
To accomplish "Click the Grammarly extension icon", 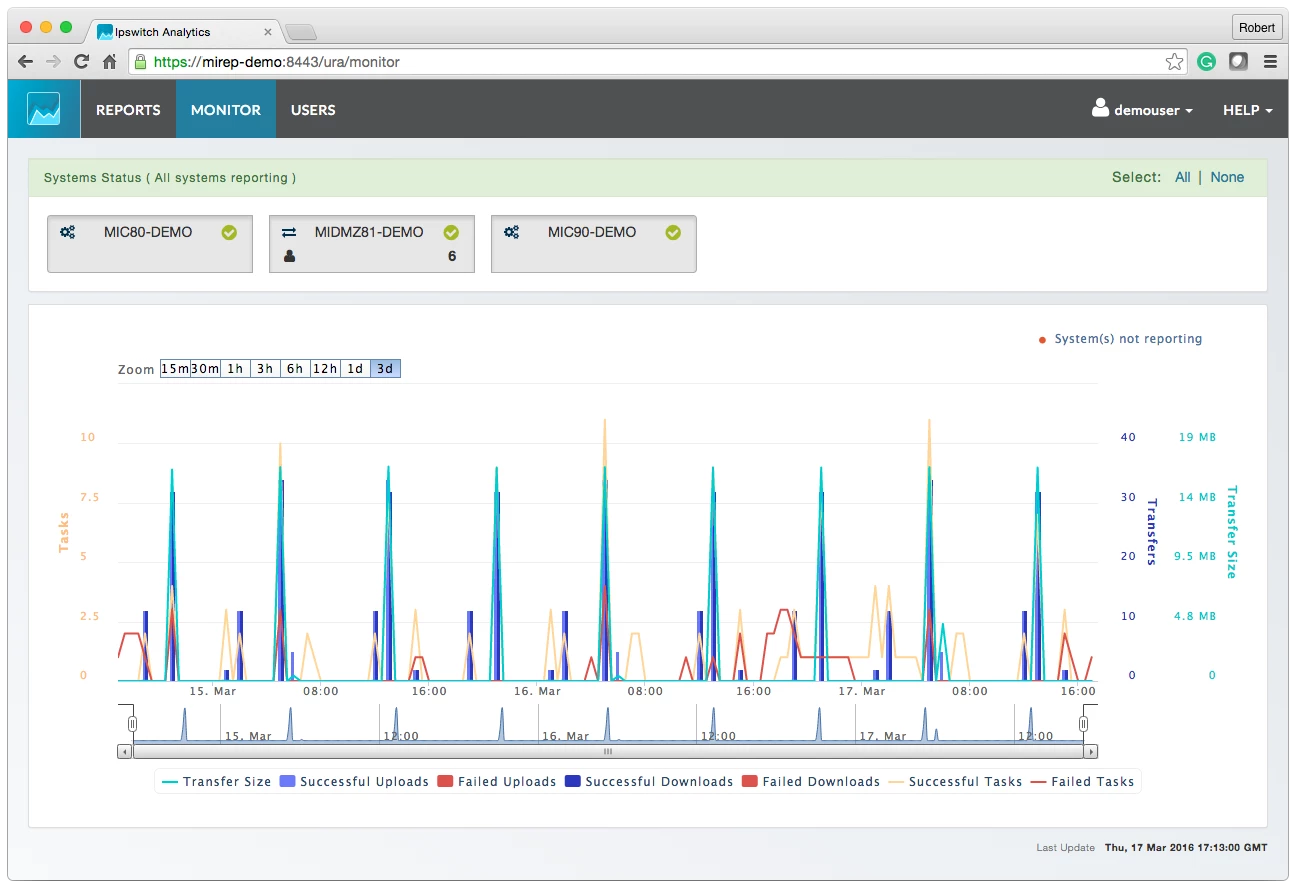I will (1207, 62).
